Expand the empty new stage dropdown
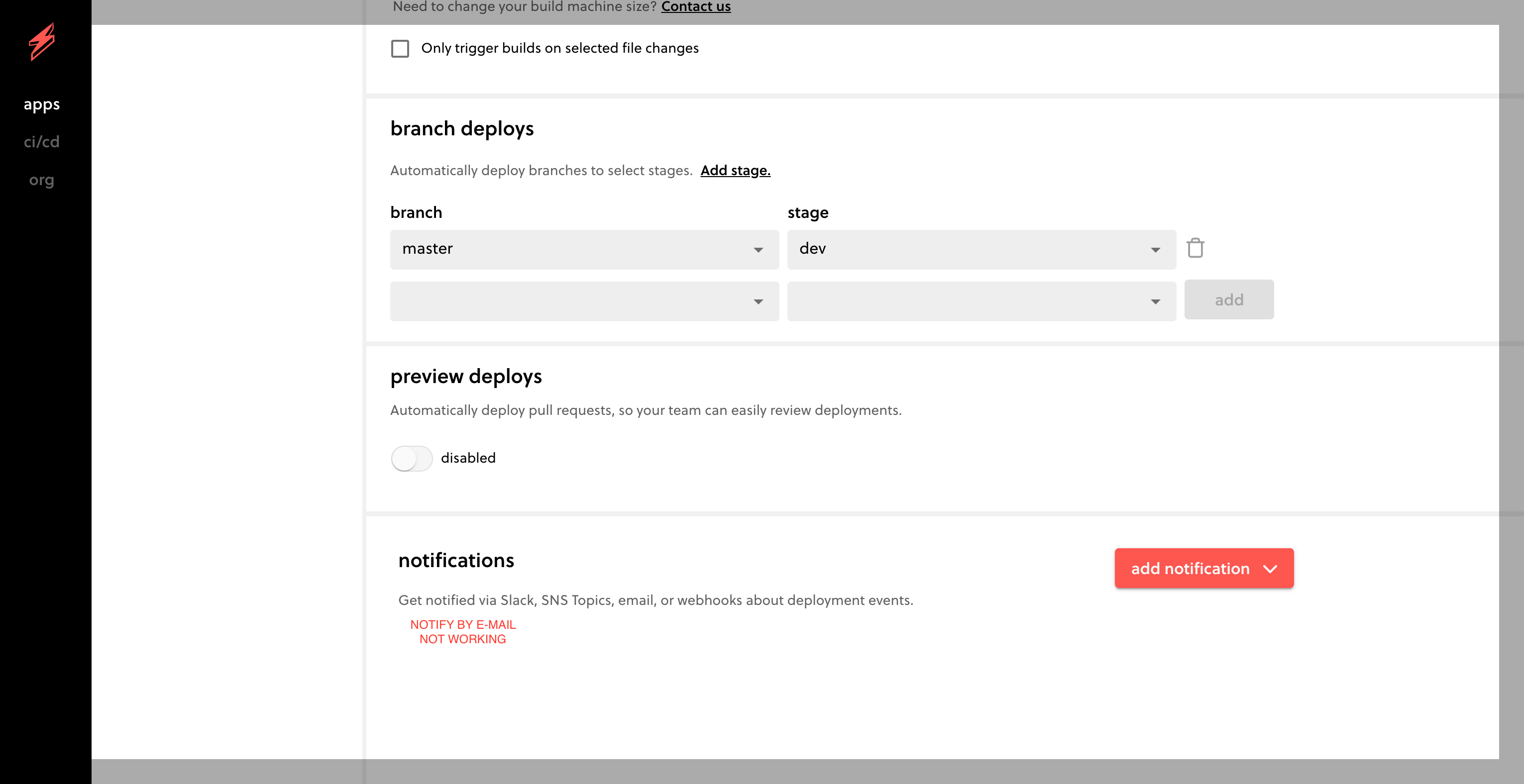Screen dimensions: 1524x784 point(981,301)
